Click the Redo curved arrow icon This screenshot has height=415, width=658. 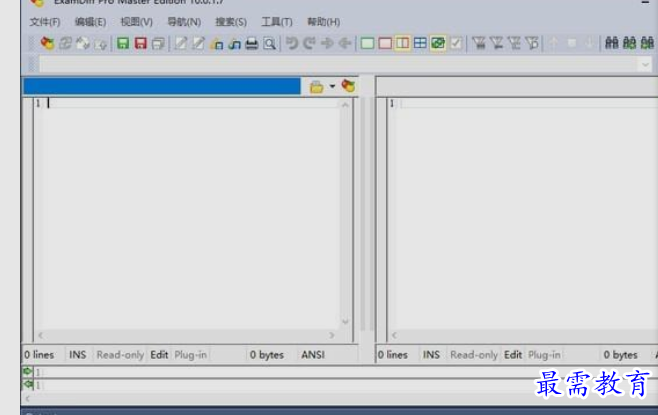coord(309,43)
